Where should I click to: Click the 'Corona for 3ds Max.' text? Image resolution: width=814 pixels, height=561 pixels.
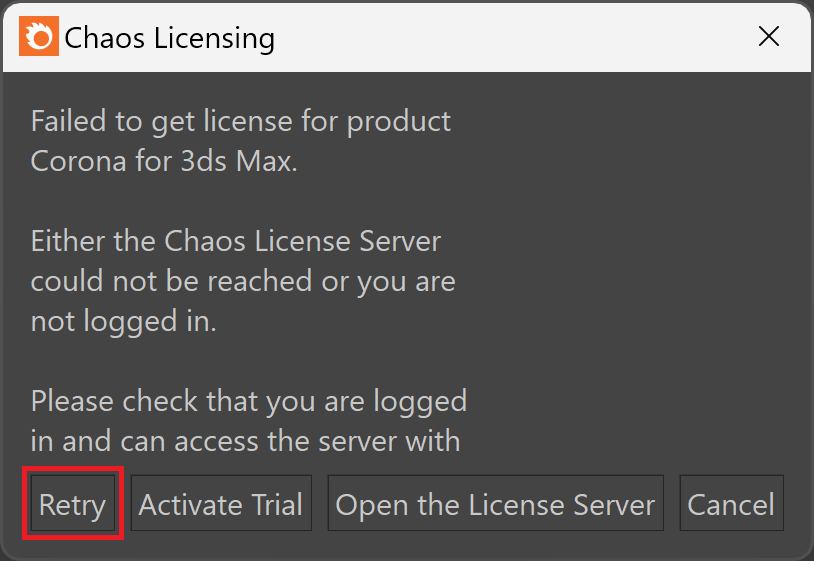(164, 161)
